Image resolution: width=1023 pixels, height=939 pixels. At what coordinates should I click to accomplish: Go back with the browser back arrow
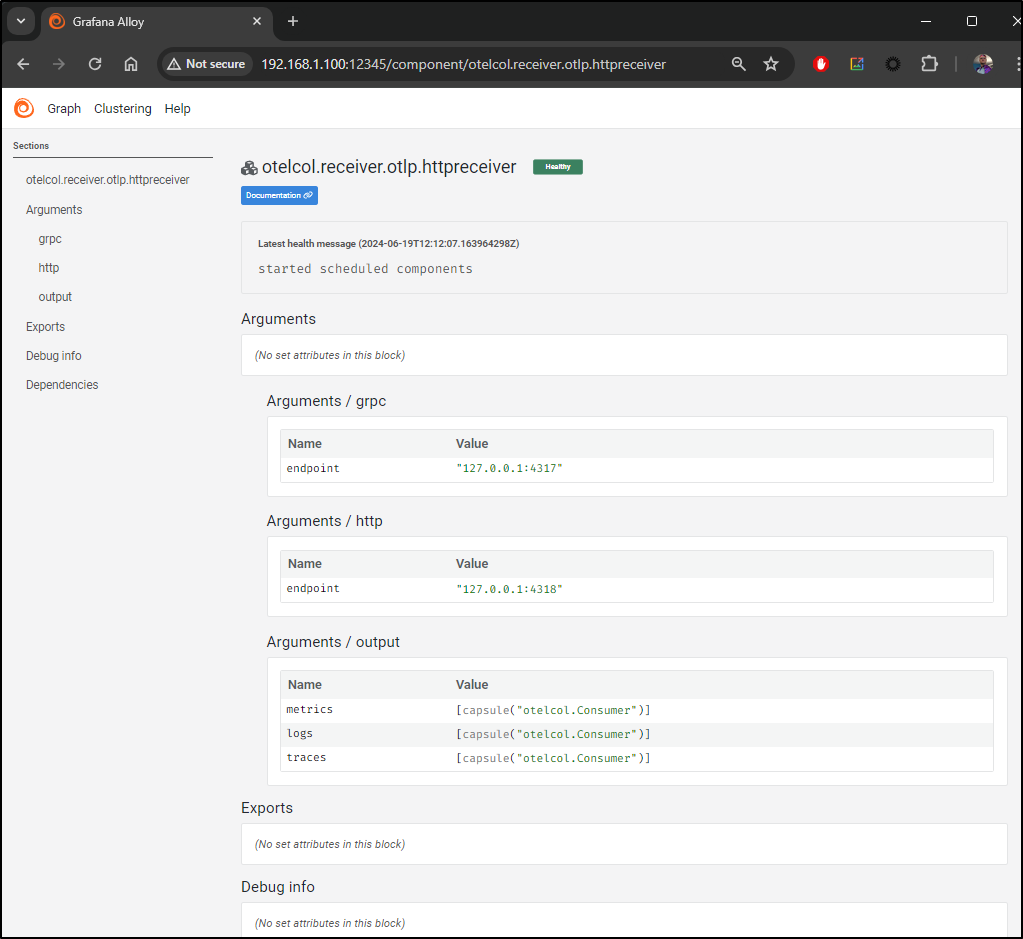(x=23, y=64)
